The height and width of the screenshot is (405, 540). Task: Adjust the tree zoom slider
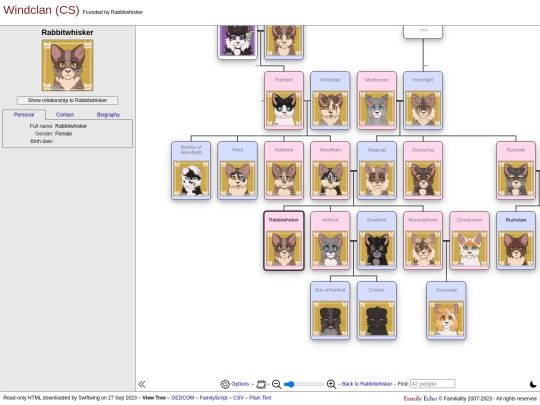[x=303, y=384]
